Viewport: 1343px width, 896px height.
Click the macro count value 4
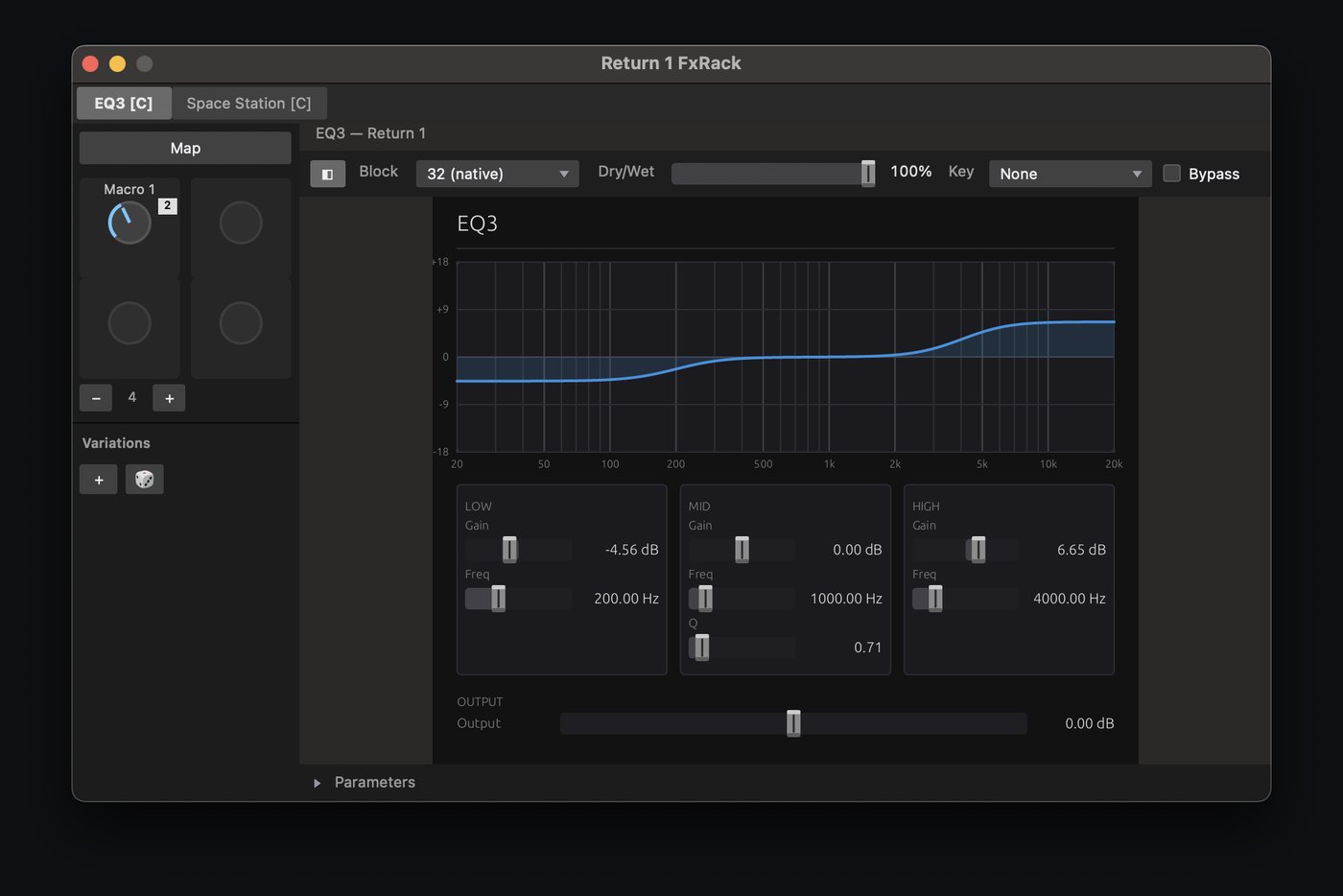pyautogui.click(x=132, y=397)
